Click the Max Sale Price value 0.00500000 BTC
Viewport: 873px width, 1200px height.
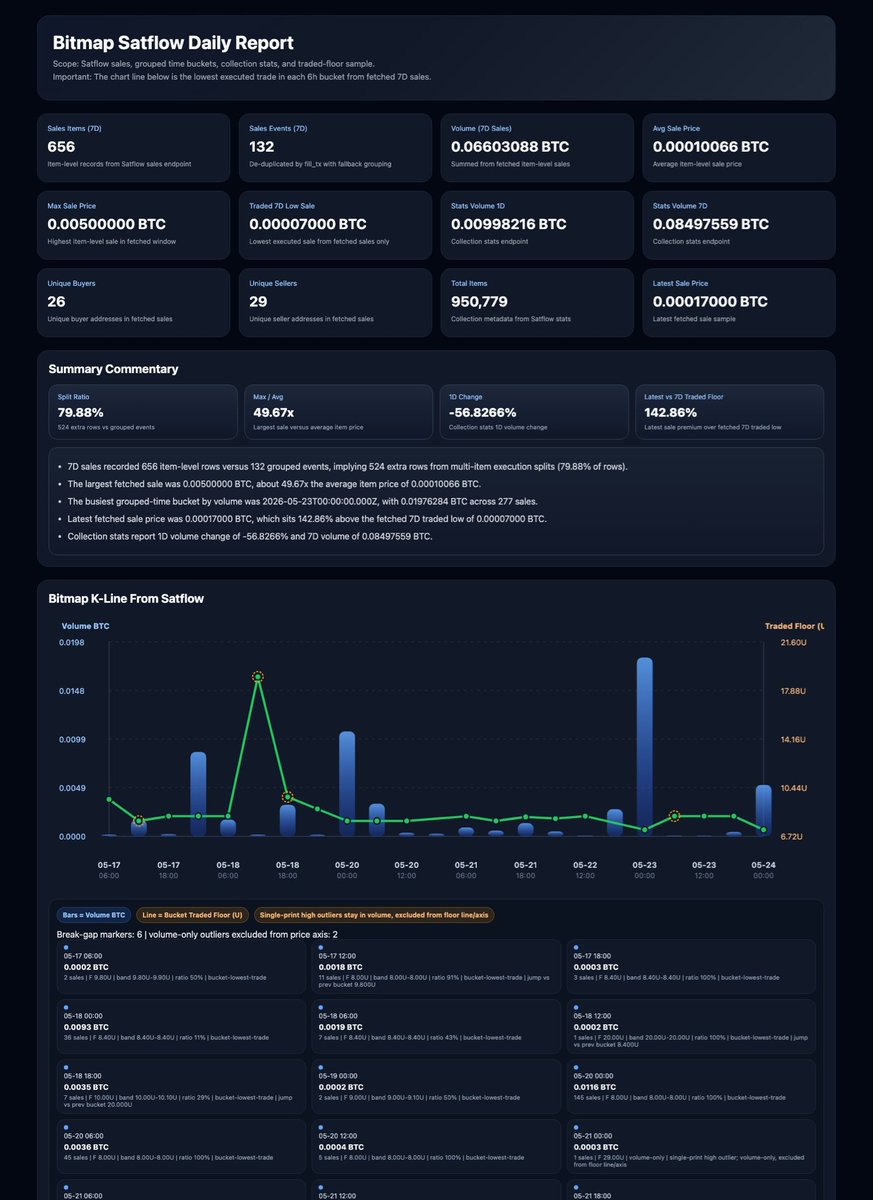[105, 224]
